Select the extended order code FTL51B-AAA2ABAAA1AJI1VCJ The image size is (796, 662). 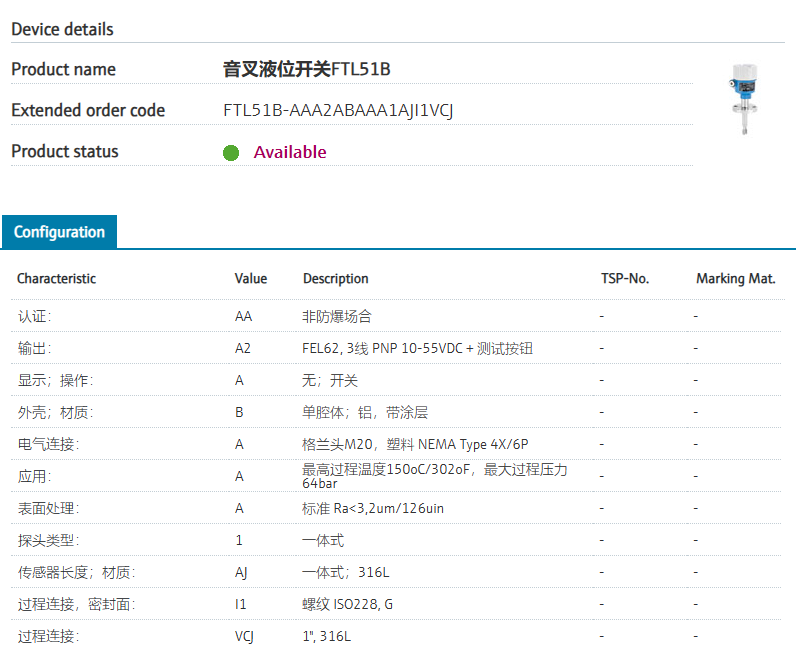click(x=338, y=111)
